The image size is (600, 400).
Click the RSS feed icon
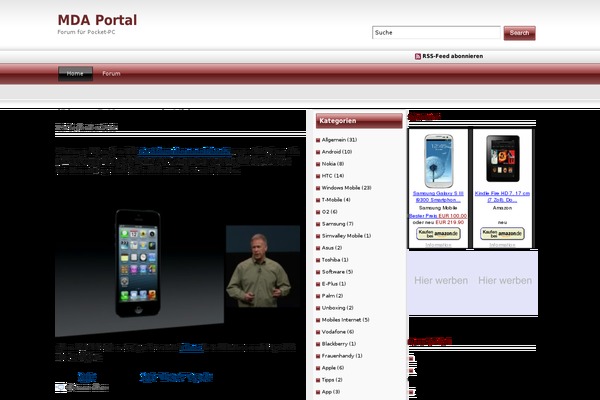(417, 56)
